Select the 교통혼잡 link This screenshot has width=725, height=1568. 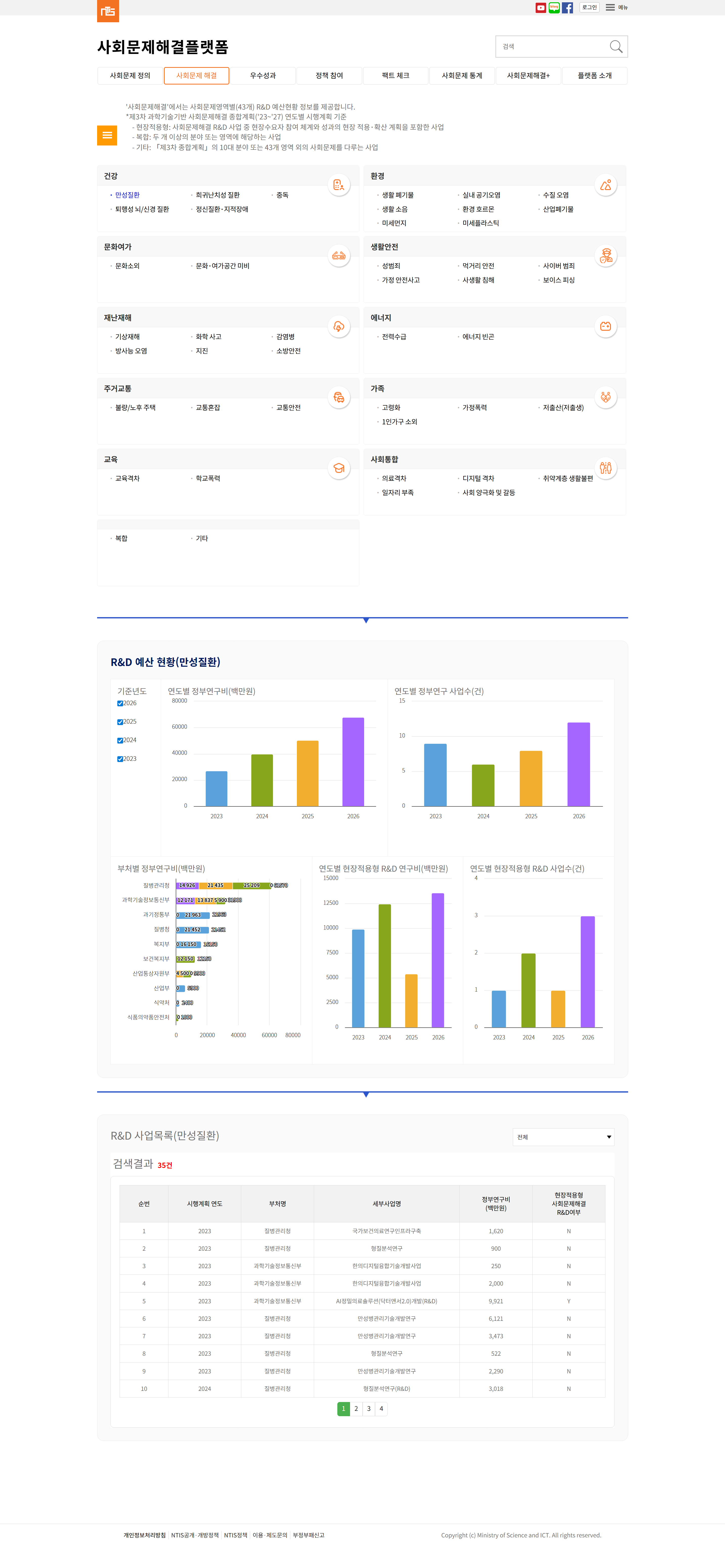(208, 408)
